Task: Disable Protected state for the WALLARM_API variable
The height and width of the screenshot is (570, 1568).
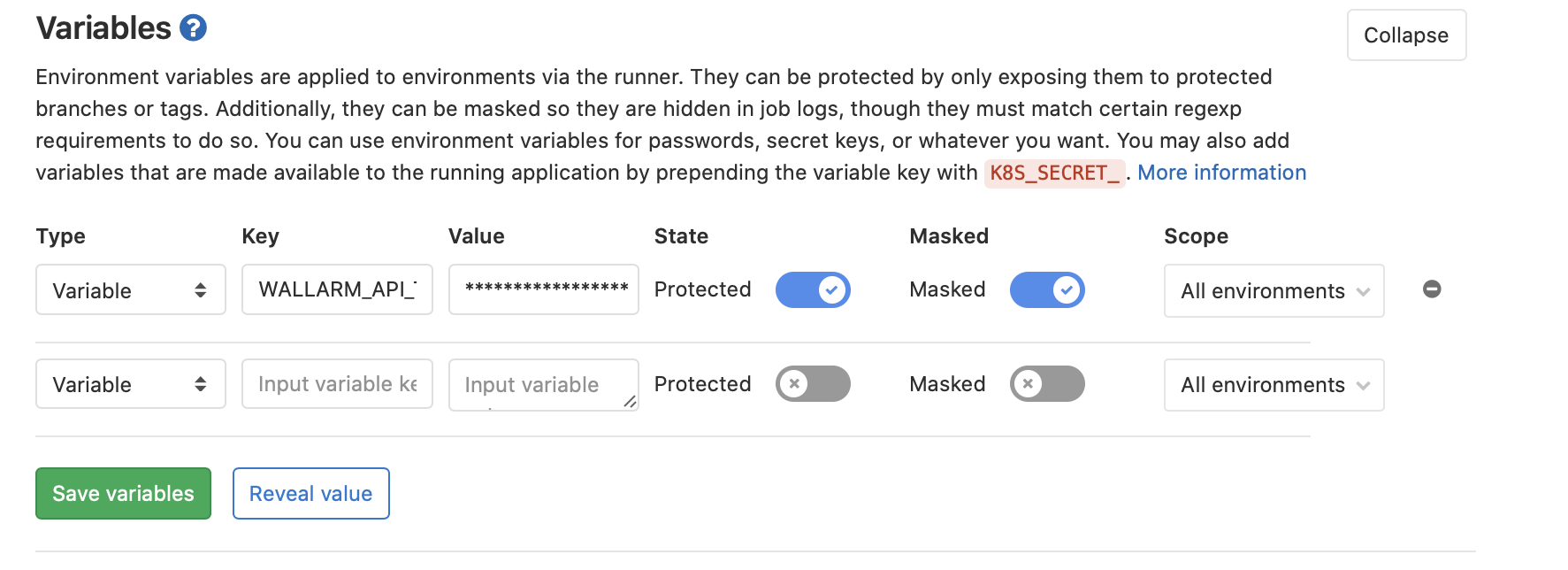Action: [813, 289]
